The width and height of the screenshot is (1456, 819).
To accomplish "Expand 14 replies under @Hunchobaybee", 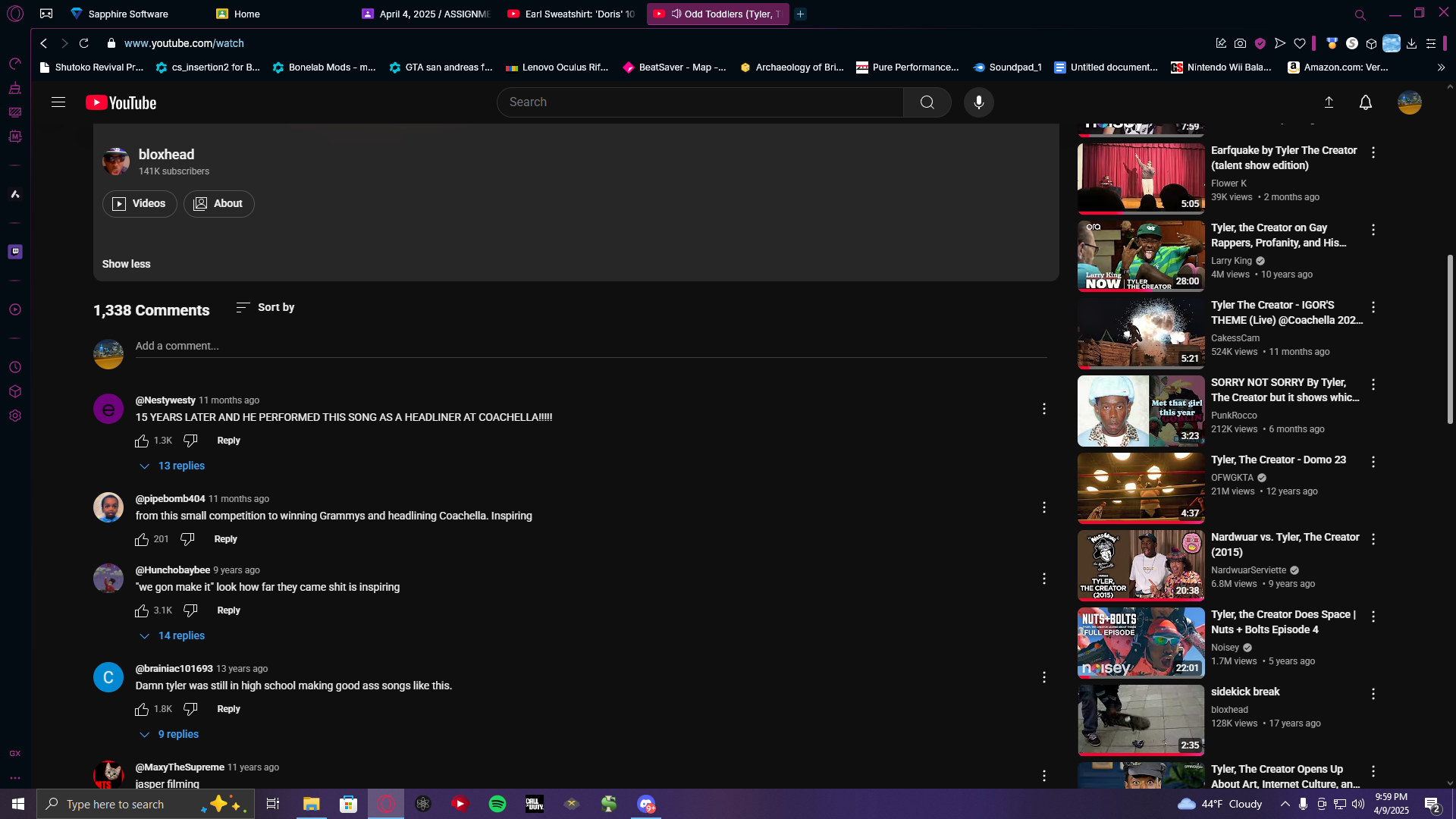I will [173, 635].
